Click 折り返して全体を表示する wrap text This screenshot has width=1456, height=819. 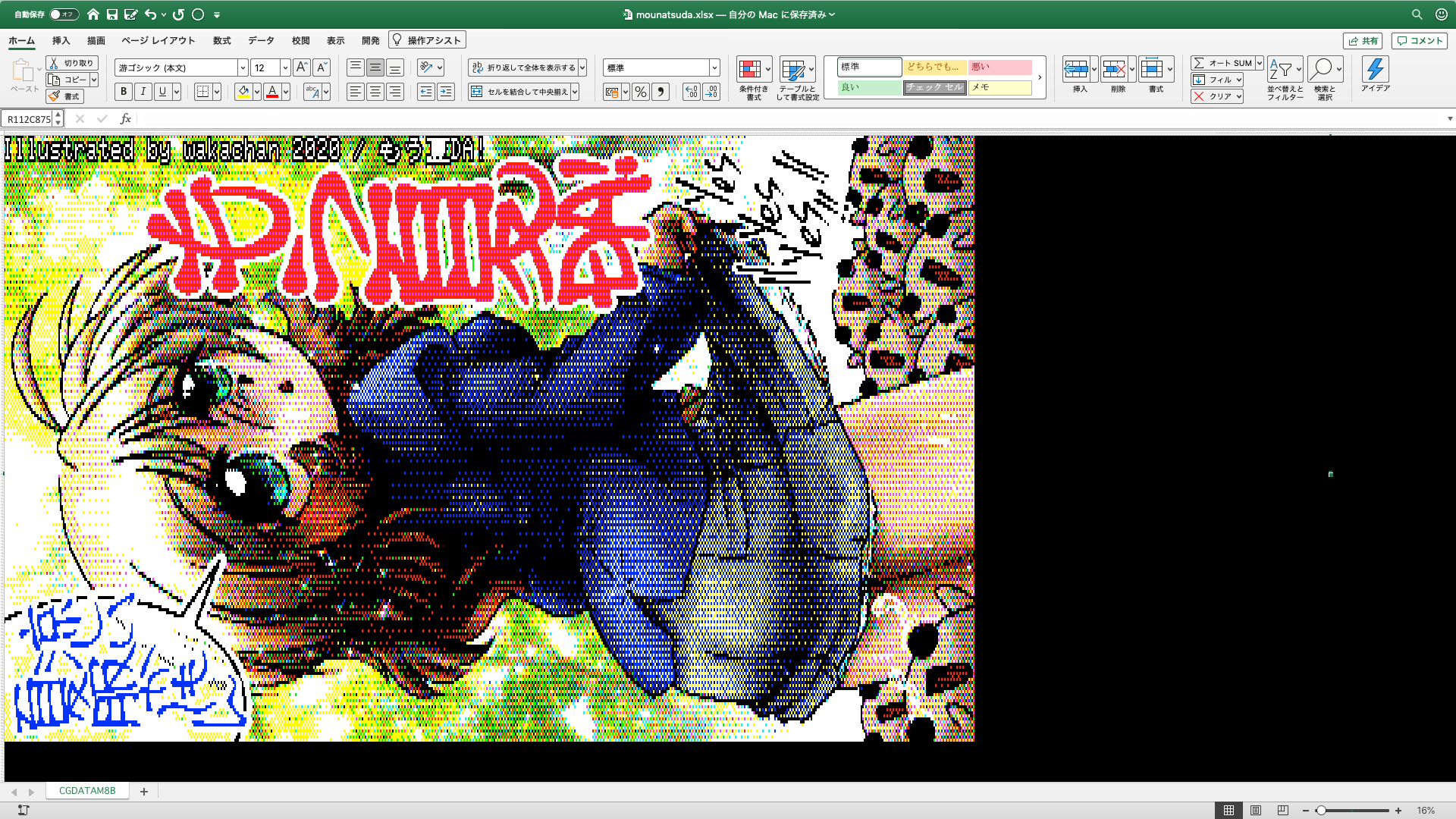[523, 67]
